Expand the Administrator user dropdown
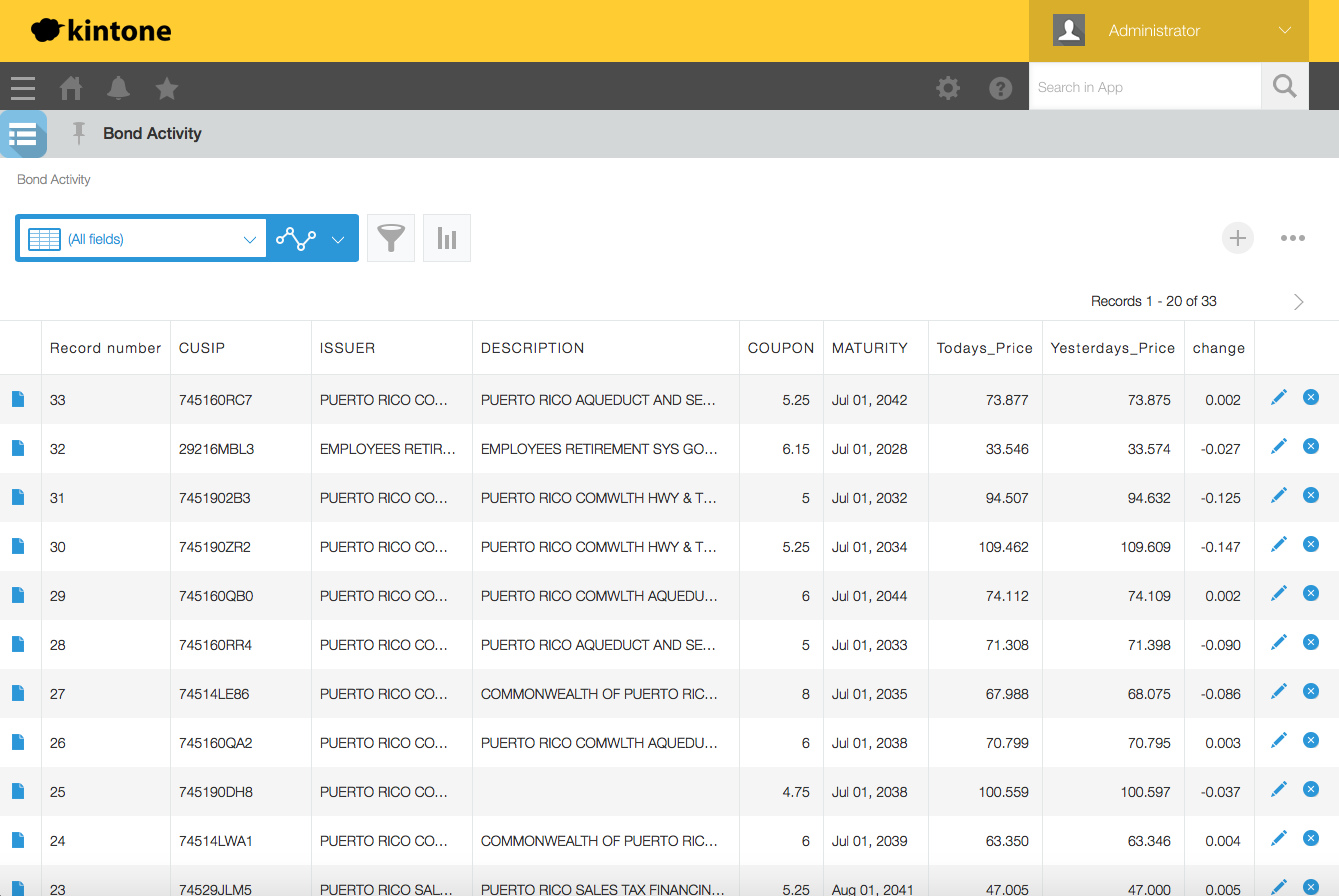The width and height of the screenshot is (1339, 896). click(x=1284, y=31)
